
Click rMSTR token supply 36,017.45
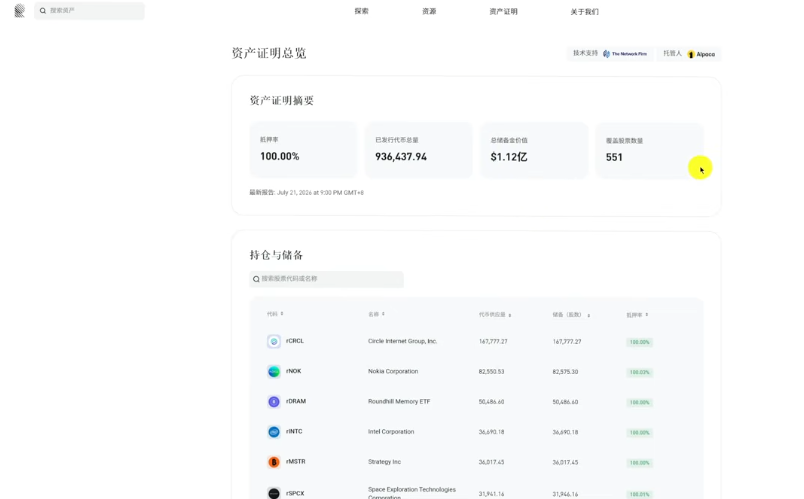pos(491,463)
